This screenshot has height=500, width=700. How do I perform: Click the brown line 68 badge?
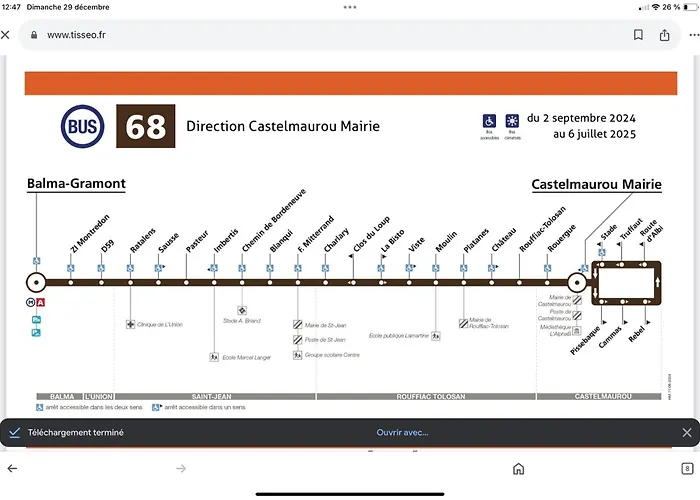tap(144, 127)
